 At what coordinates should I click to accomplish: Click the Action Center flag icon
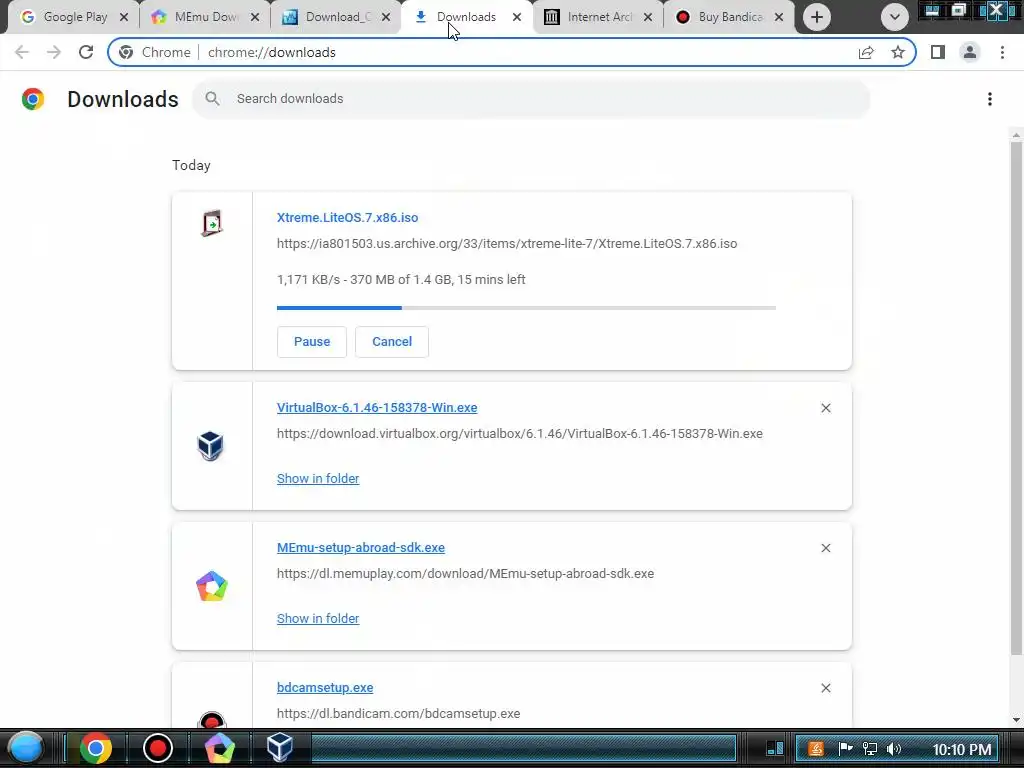point(844,749)
